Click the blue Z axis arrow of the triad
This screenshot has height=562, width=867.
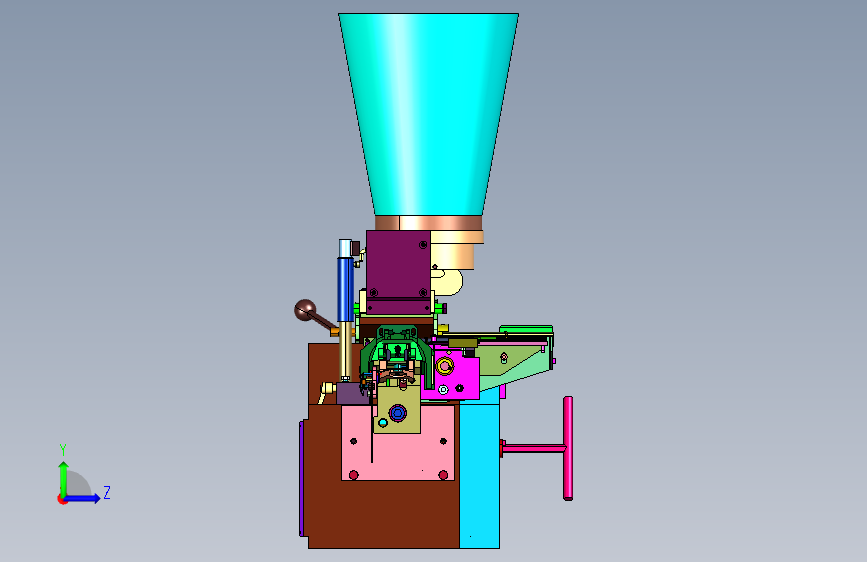pyautogui.click(x=82, y=498)
